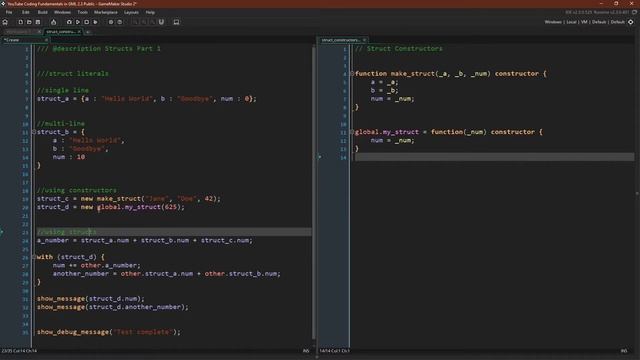The image size is (640, 360).
Task: Click the Open Project toolbar icon
Action: 29,22
